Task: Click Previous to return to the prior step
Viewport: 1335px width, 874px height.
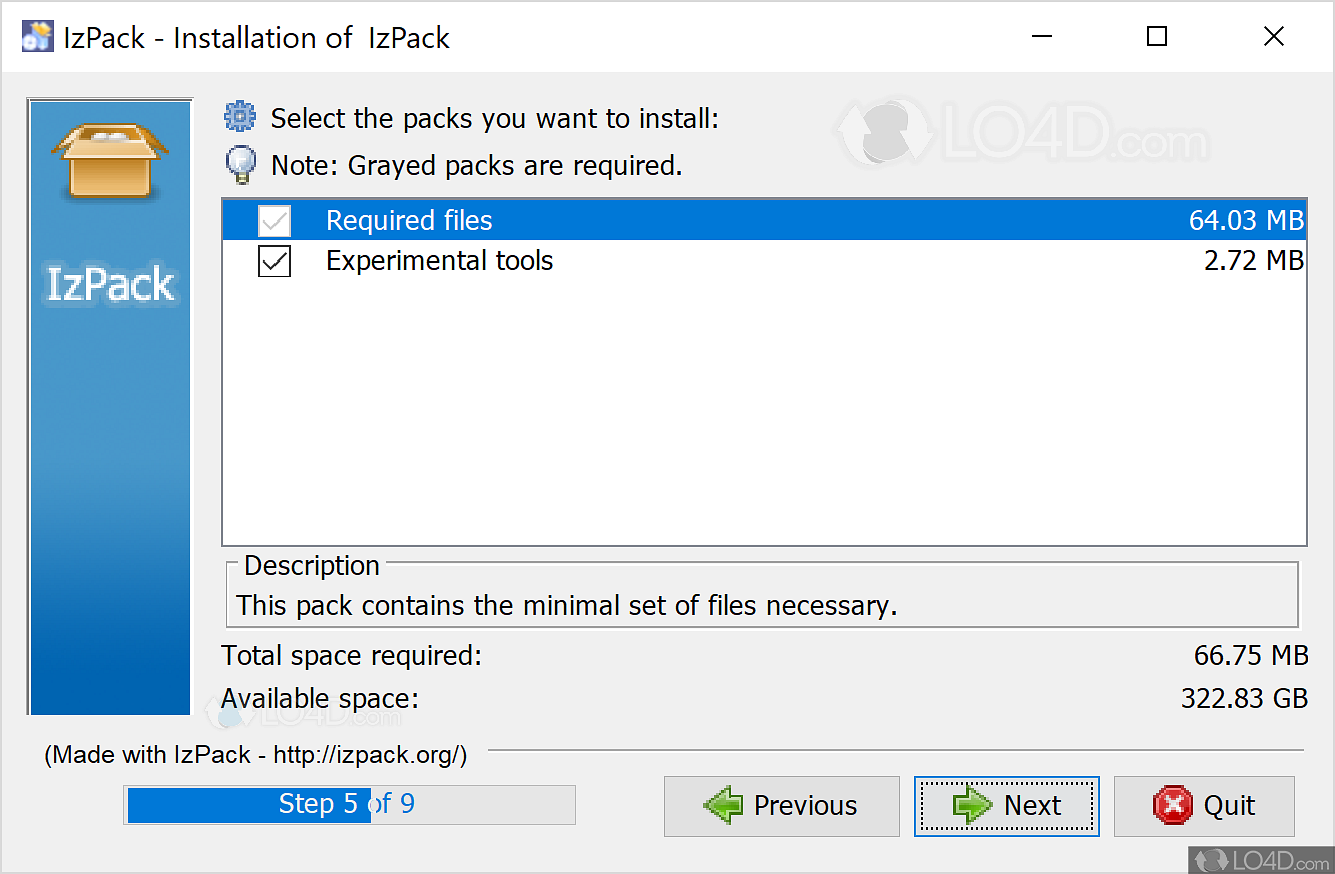Action: click(781, 805)
